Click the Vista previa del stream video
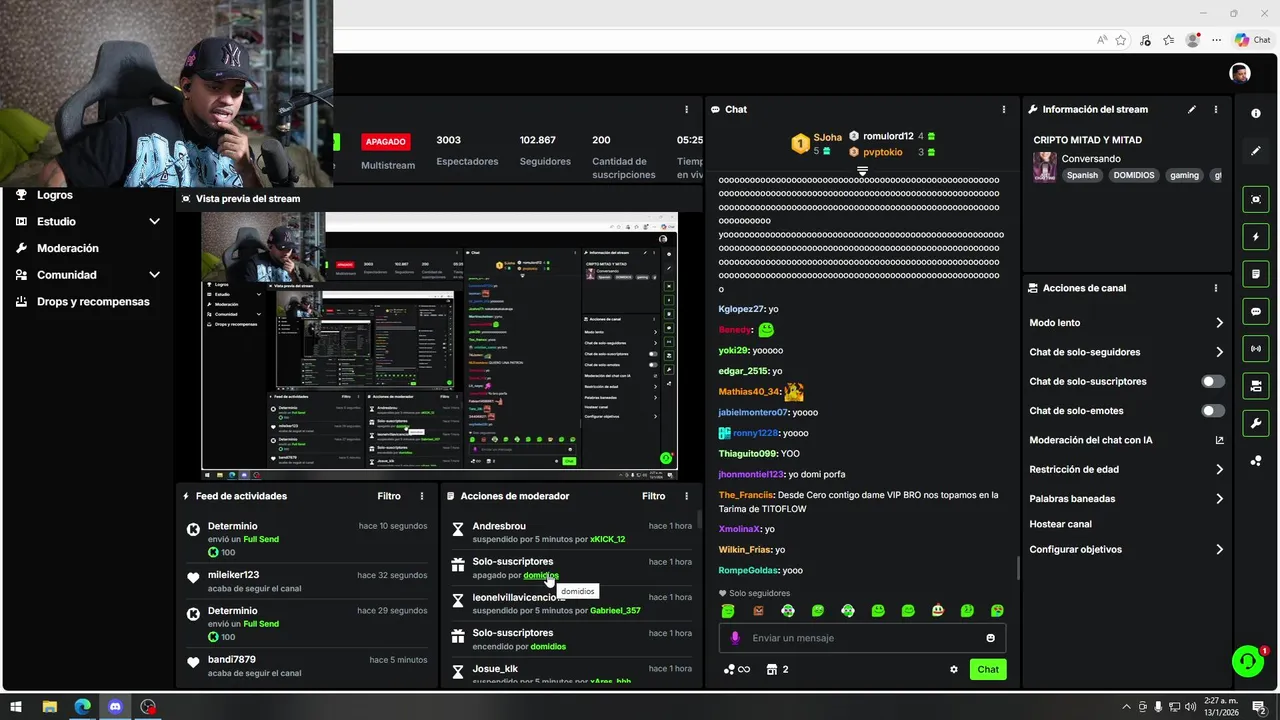The width and height of the screenshot is (1280, 720). (439, 341)
